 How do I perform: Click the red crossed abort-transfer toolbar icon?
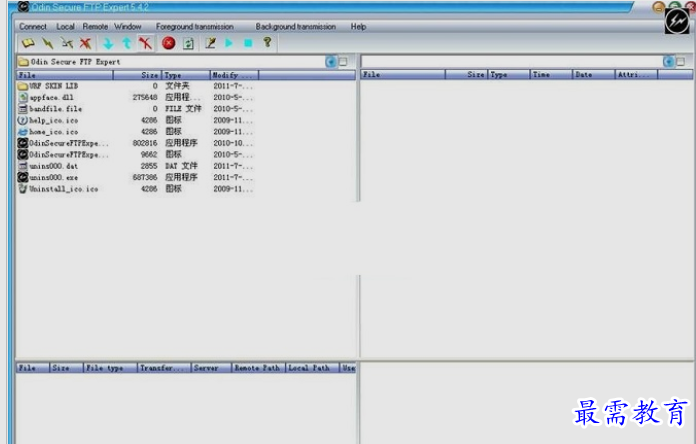[145, 43]
